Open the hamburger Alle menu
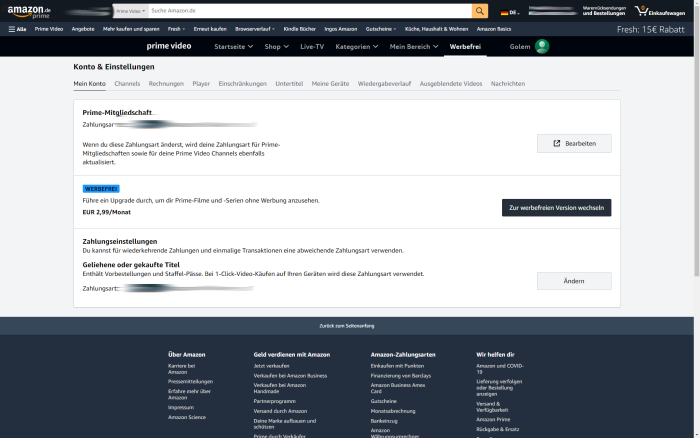The height and width of the screenshot is (438, 700). pos(17,29)
